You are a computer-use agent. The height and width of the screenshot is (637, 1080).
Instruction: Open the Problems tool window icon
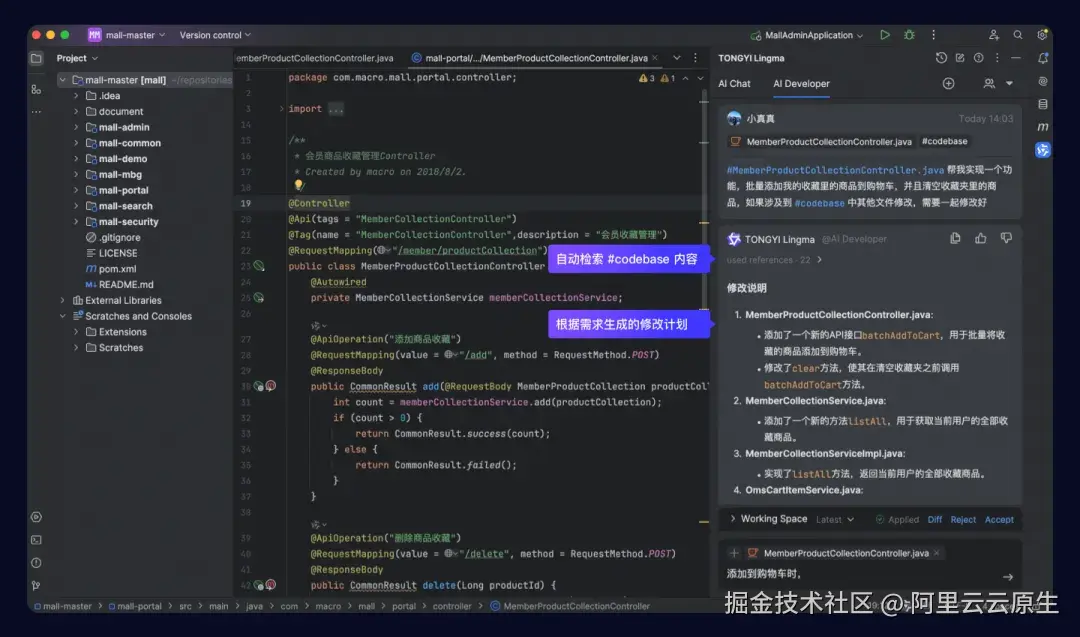point(36,563)
